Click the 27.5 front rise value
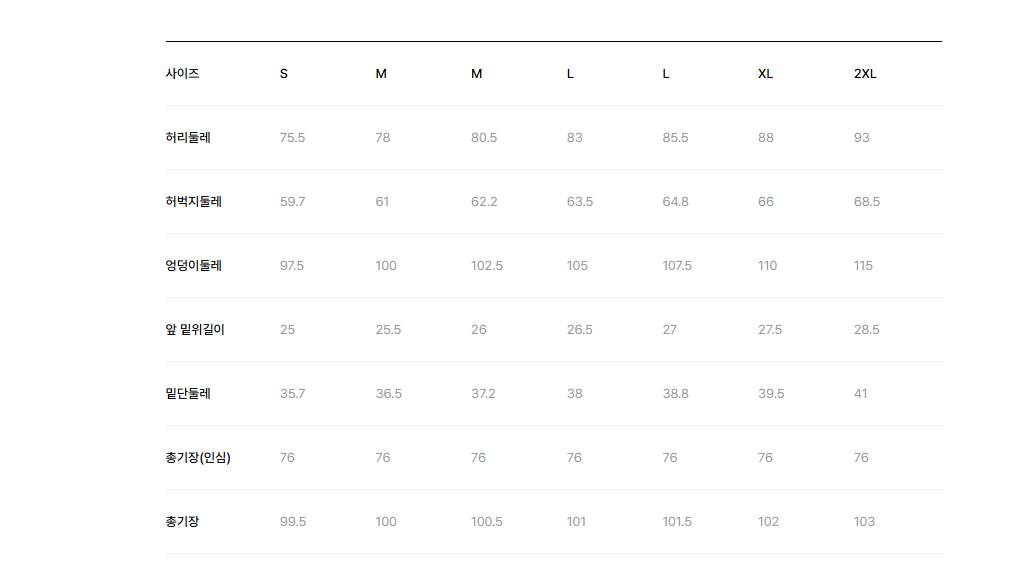 (770, 330)
